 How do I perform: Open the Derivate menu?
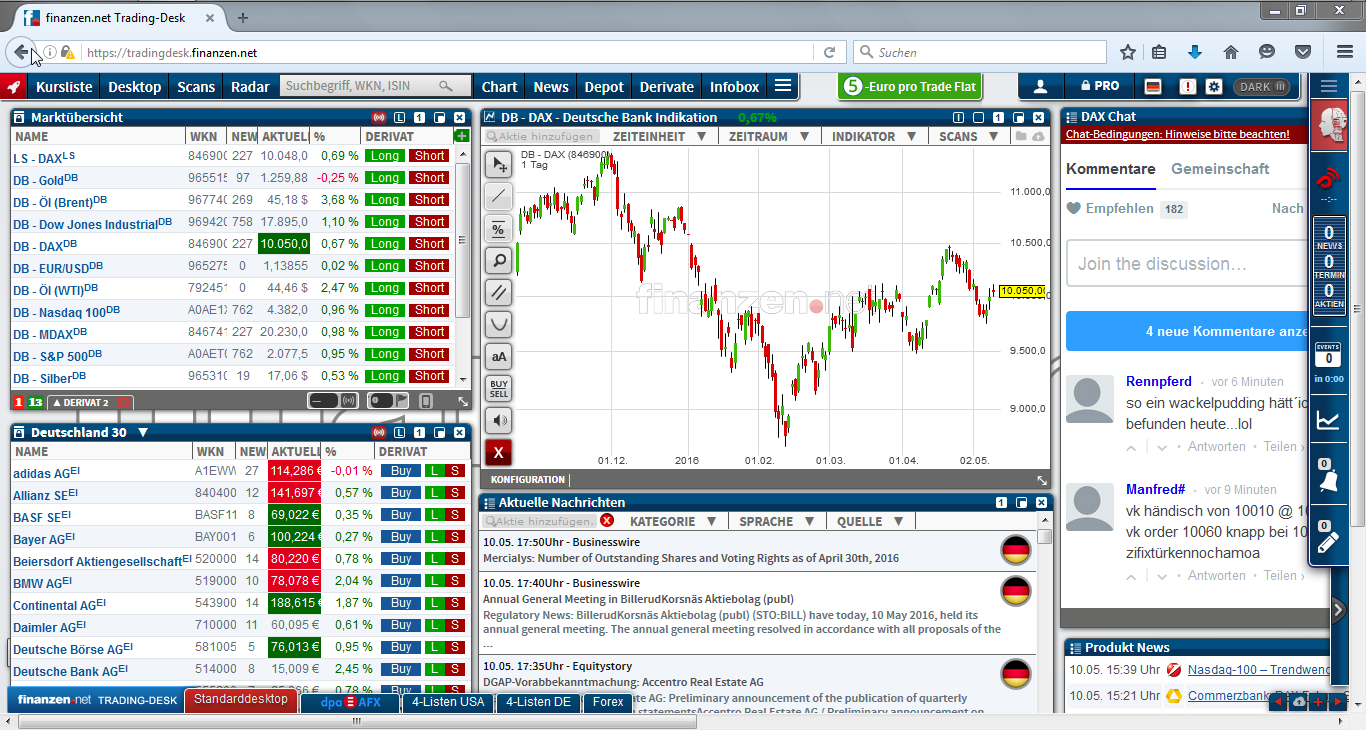pos(667,87)
